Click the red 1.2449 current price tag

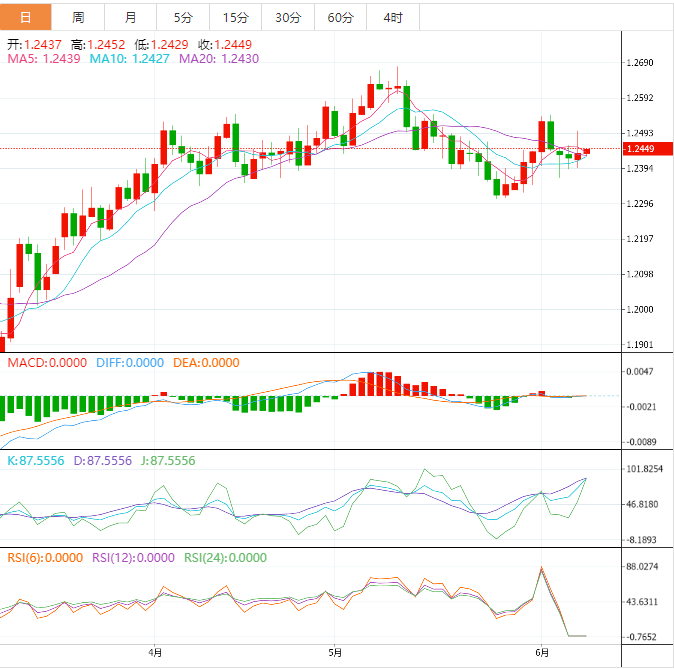pyautogui.click(x=644, y=149)
